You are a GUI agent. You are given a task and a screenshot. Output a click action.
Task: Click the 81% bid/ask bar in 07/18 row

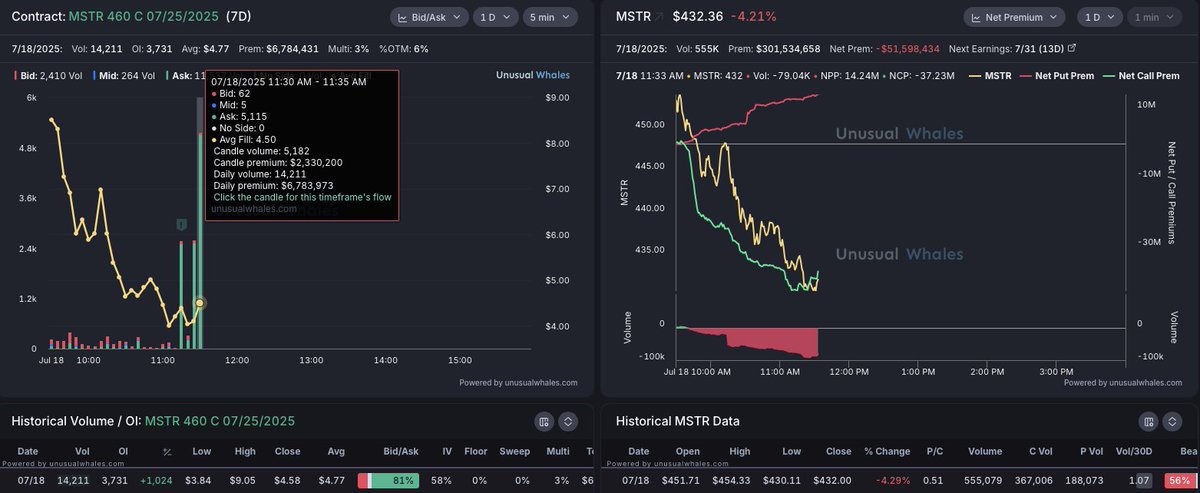click(388, 481)
